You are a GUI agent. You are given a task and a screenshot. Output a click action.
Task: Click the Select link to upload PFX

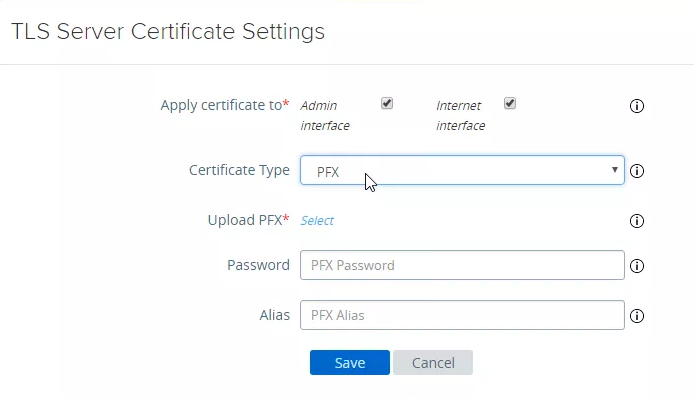click(x=317, y=220)
